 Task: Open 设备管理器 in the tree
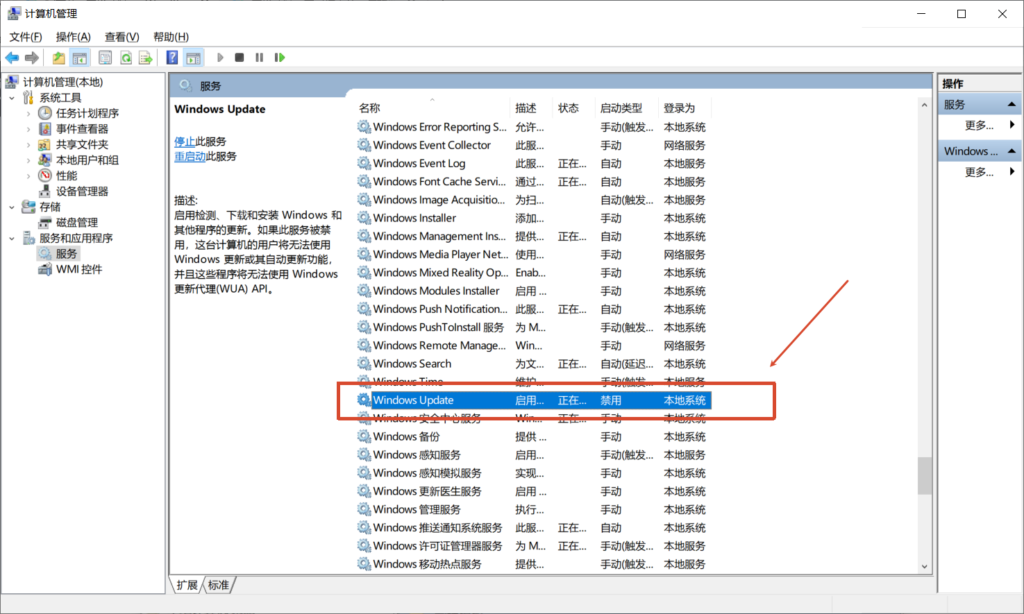point(82,191)
